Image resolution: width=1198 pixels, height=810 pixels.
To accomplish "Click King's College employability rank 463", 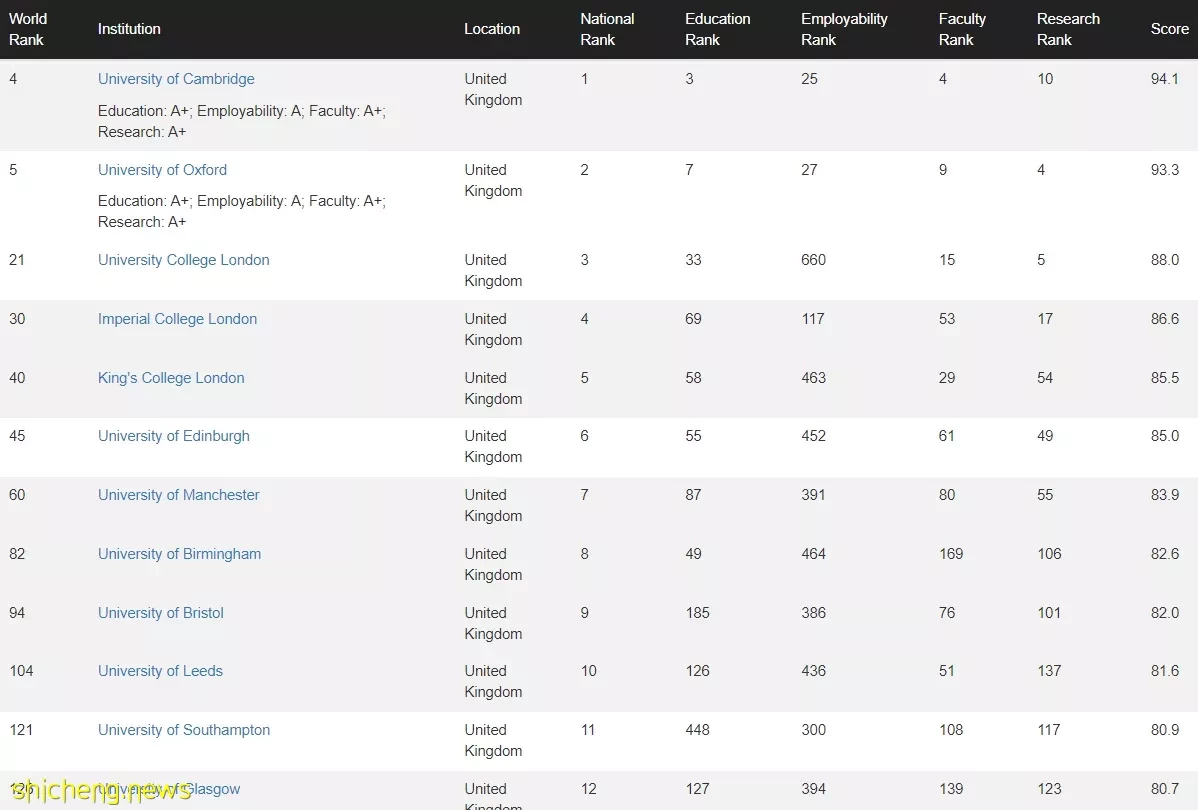I will (813, 377).
